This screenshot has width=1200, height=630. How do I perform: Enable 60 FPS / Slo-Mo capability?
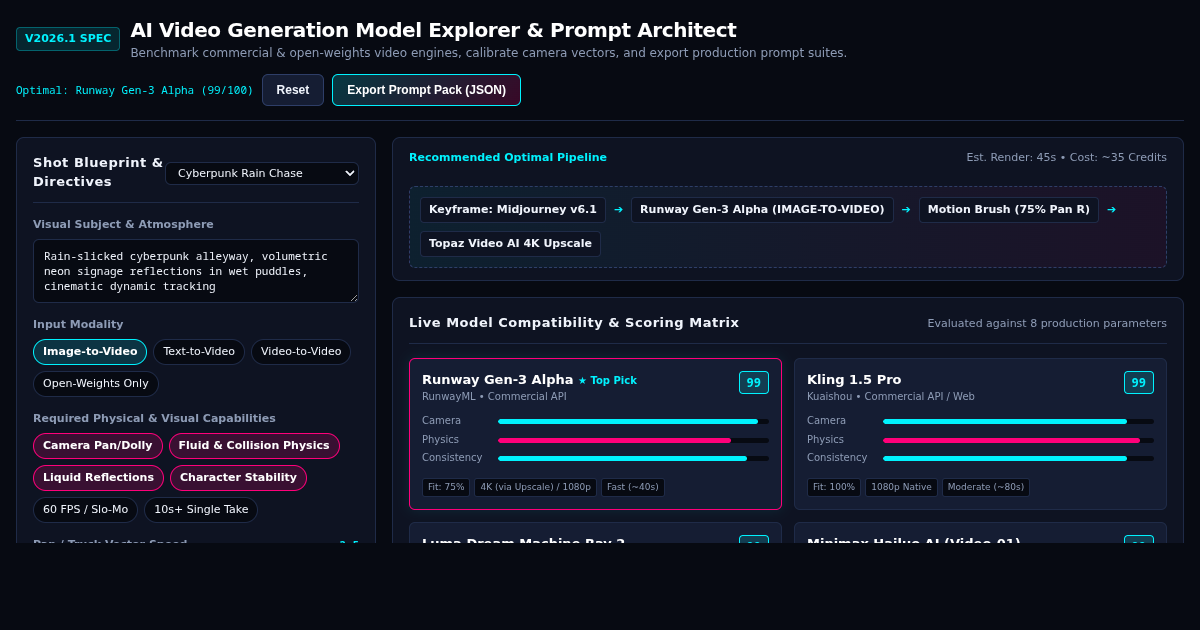[x=85, y=510]
